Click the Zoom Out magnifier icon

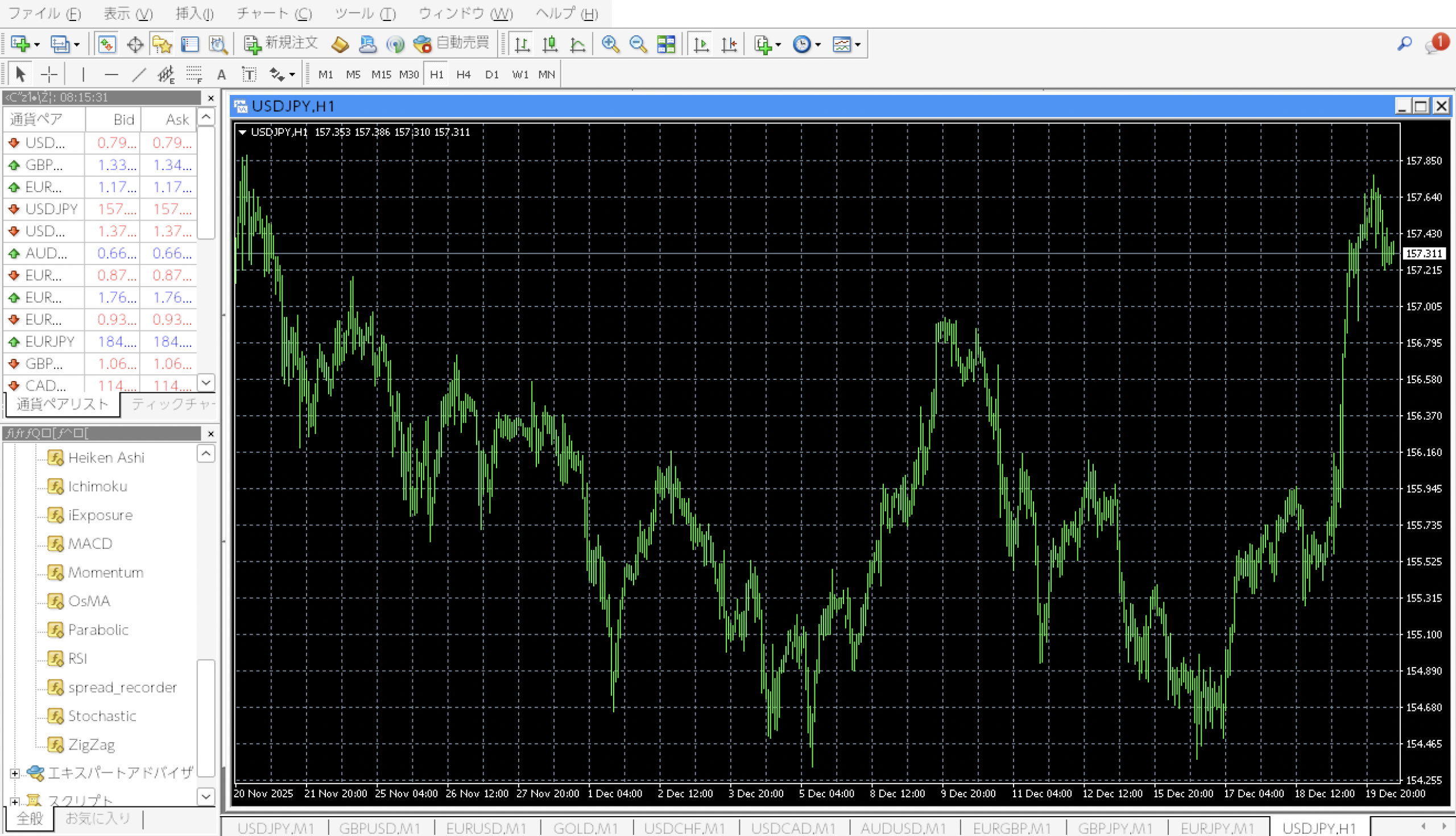click(638, 44)
